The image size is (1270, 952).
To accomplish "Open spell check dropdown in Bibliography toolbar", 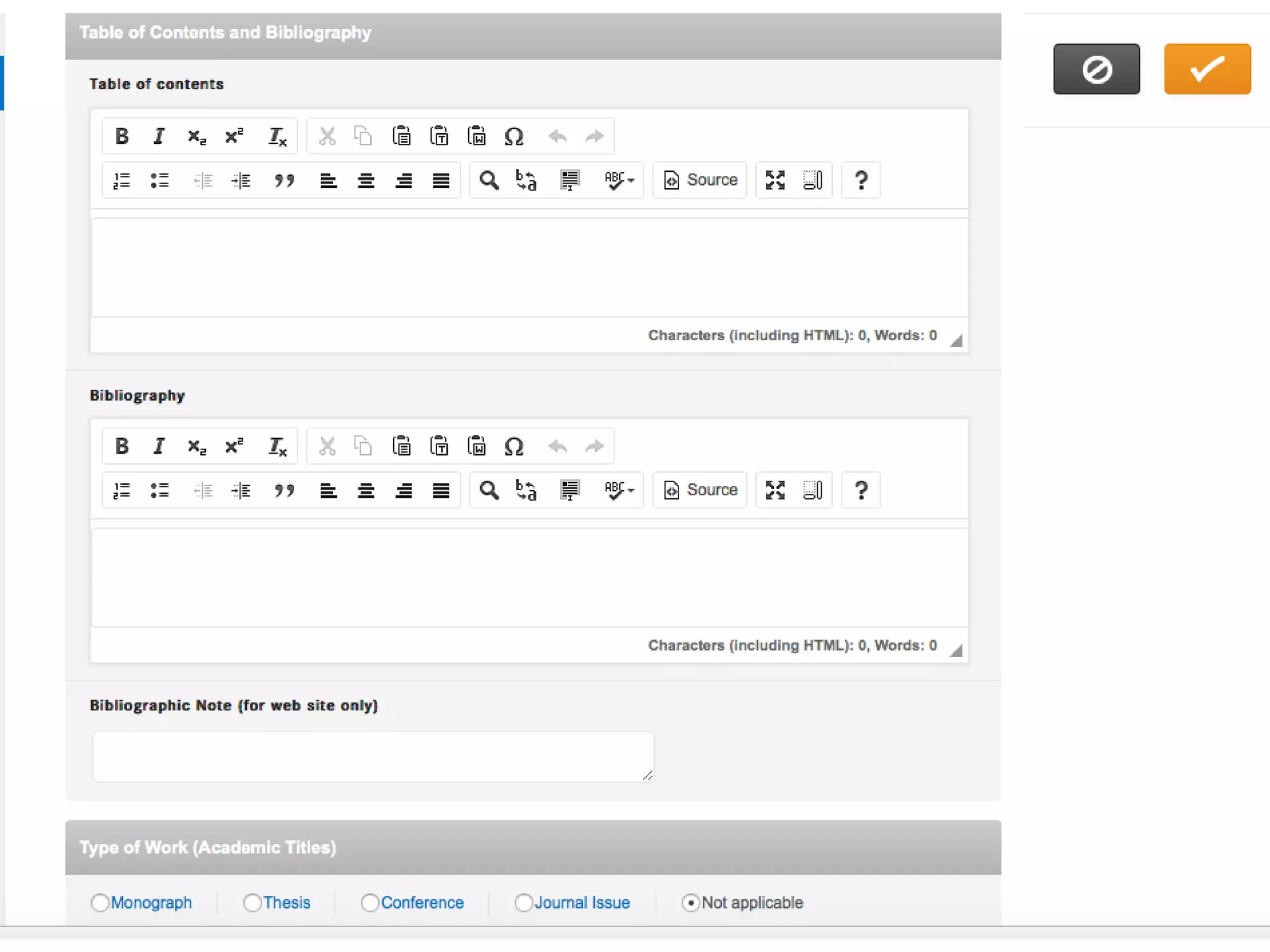I will tap(619, 490).
